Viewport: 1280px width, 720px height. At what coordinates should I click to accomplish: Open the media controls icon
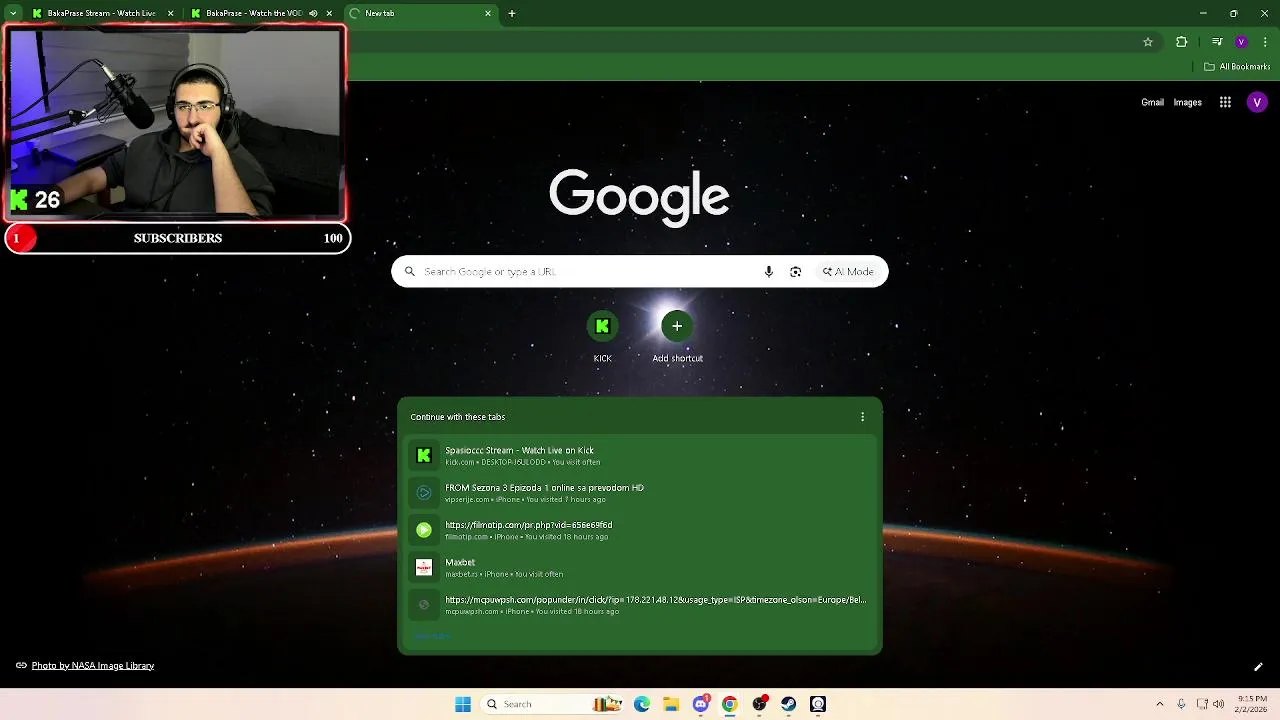1217,42
